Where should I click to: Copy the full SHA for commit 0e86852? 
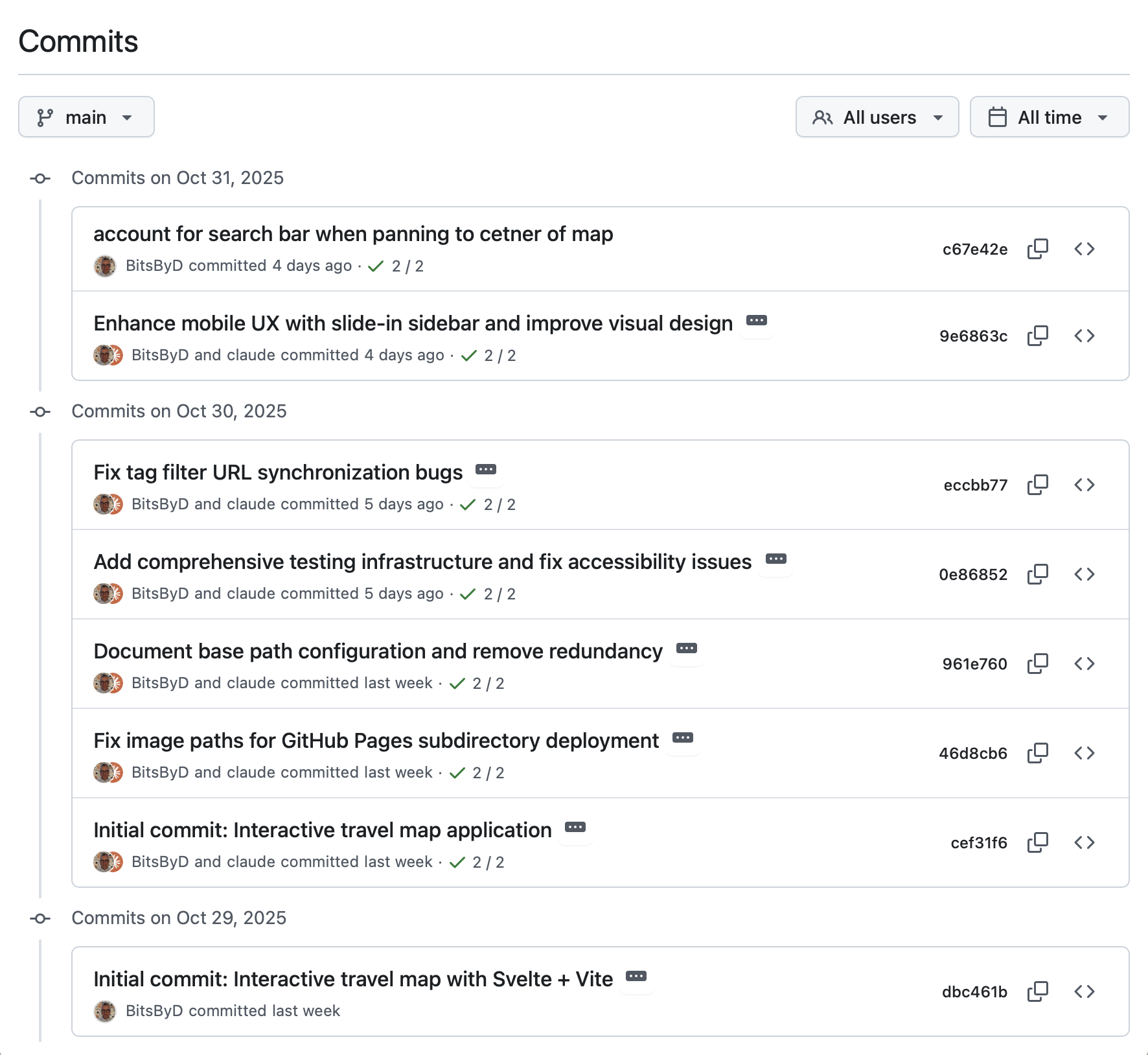(x=1037, y=574)
